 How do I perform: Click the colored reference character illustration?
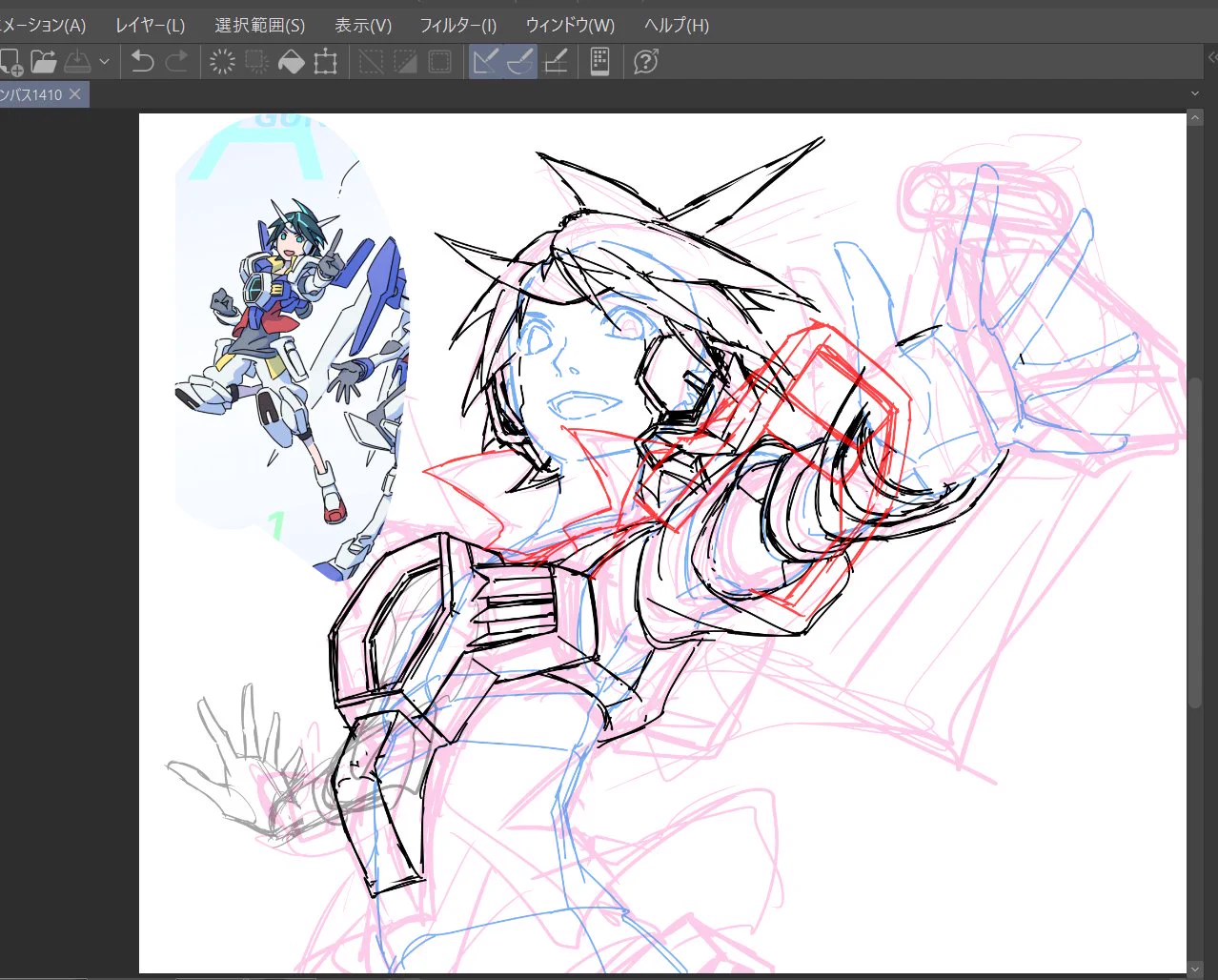291,348
